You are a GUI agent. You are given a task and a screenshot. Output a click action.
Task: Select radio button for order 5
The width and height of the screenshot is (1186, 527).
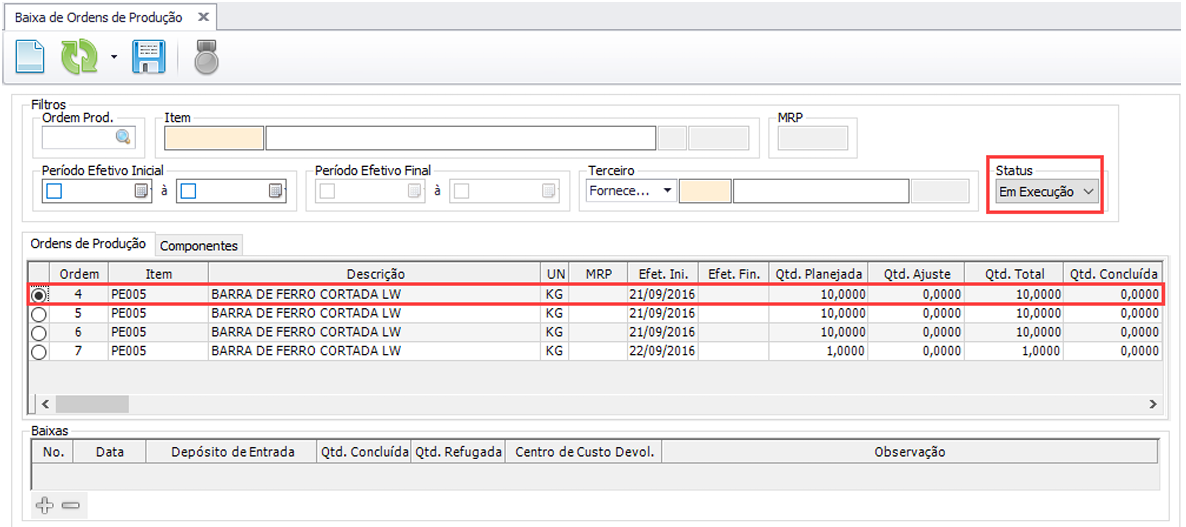(39, 314)
